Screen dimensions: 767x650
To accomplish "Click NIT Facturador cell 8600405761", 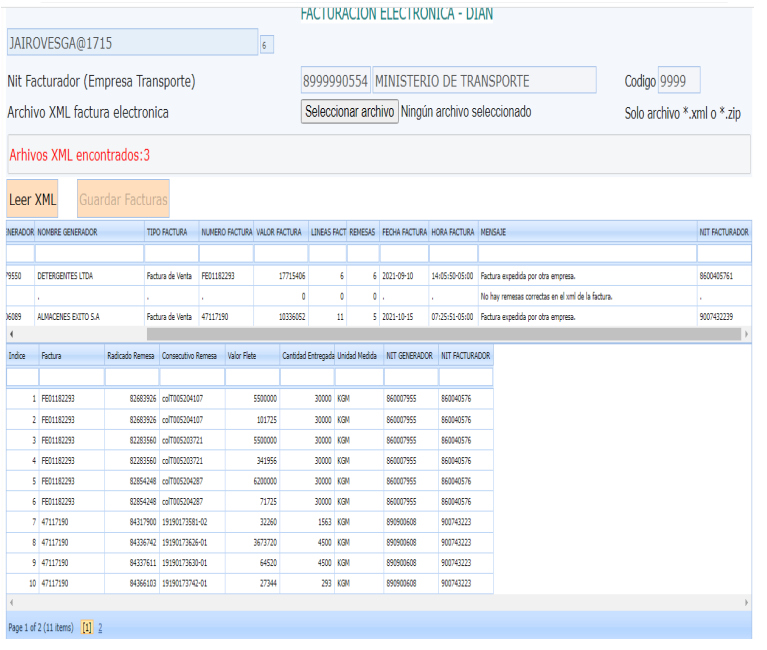I will (x=724, y=276).
